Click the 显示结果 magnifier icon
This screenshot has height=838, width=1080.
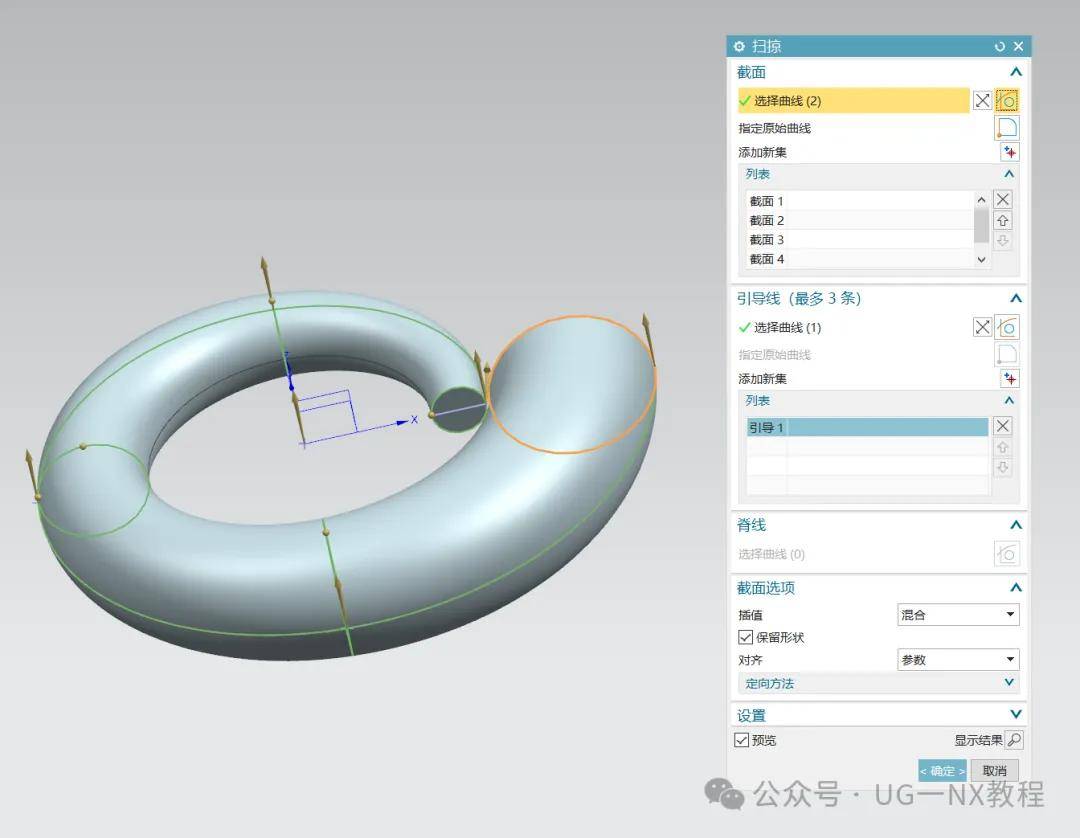[1014, 740]
